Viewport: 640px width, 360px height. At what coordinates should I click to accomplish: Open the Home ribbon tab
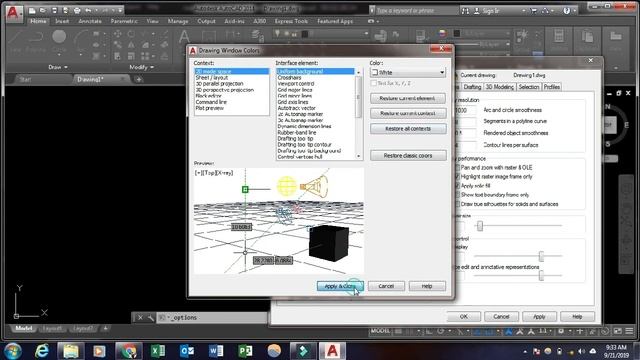coord(38,21)
